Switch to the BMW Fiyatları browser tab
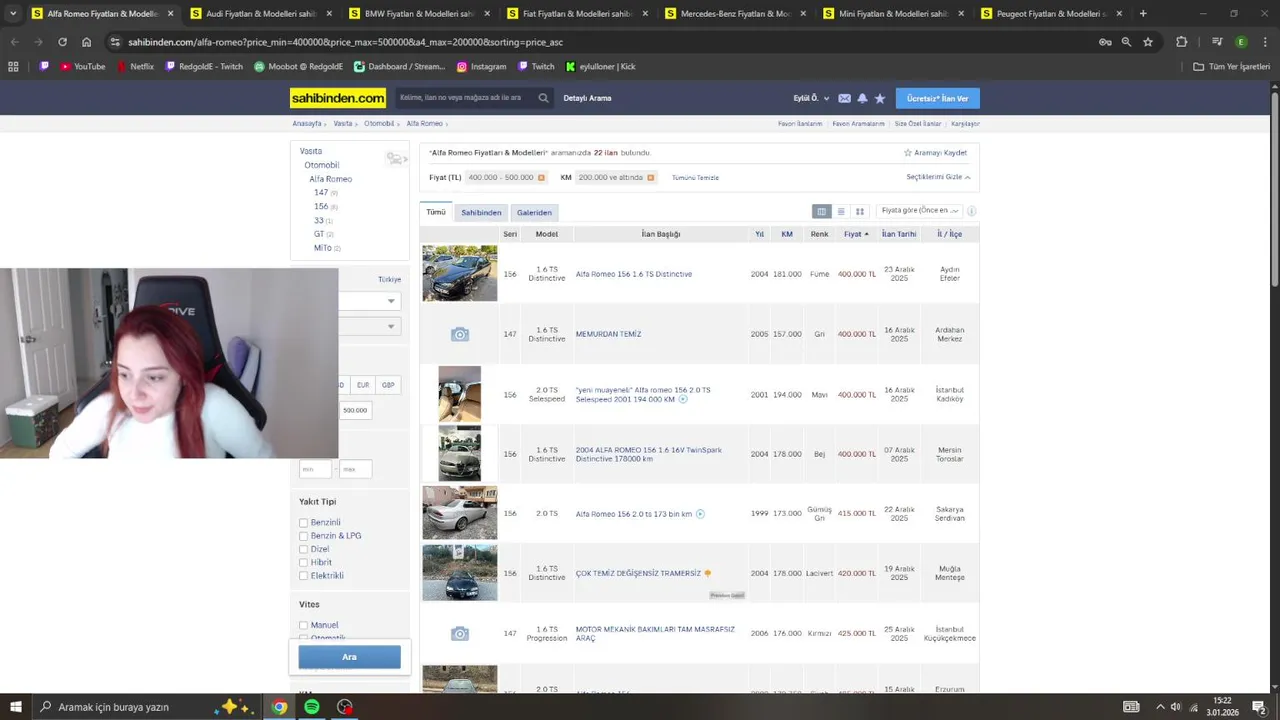 [x=418, y=14]
